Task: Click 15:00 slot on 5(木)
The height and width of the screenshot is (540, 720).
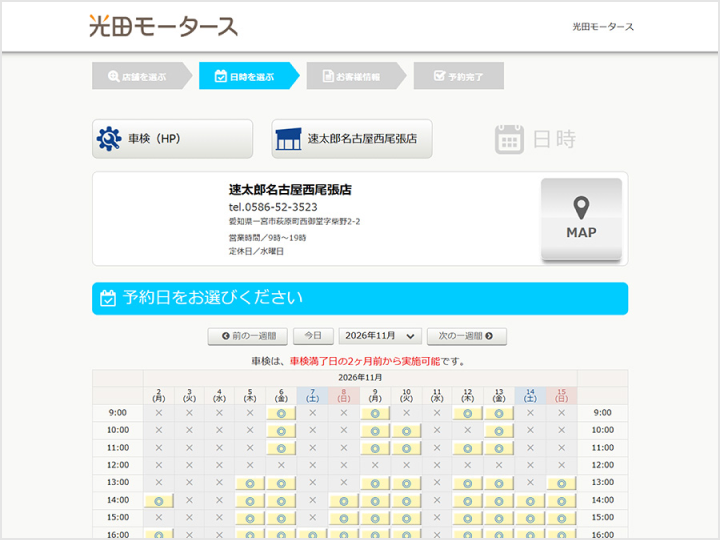Action: tap(250, 518)
